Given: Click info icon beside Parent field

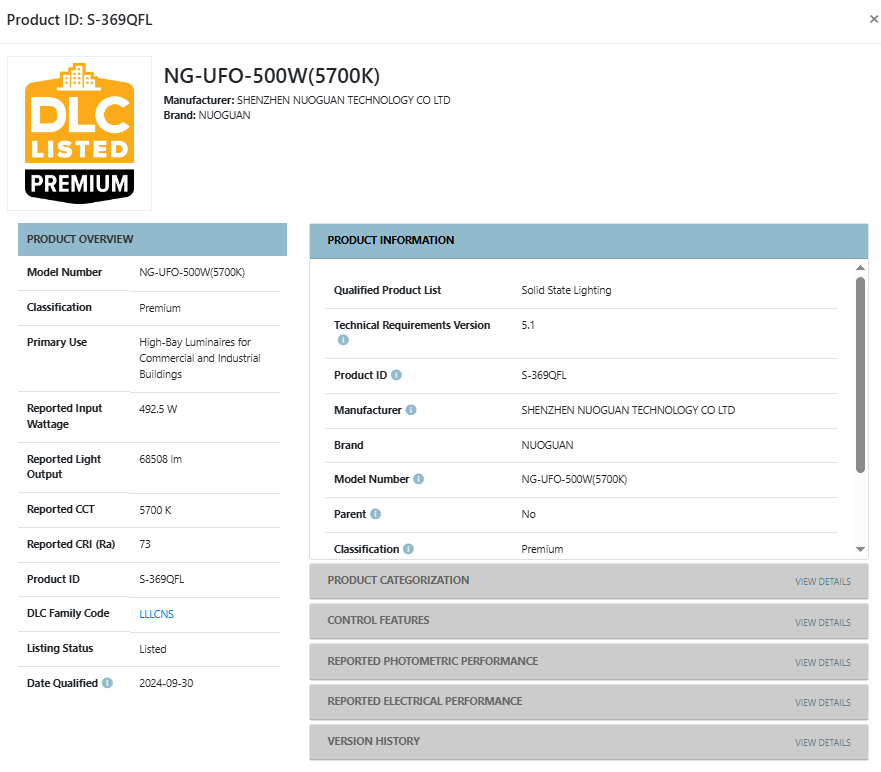Looking at the screenshot, I should (x=375, y=514).
